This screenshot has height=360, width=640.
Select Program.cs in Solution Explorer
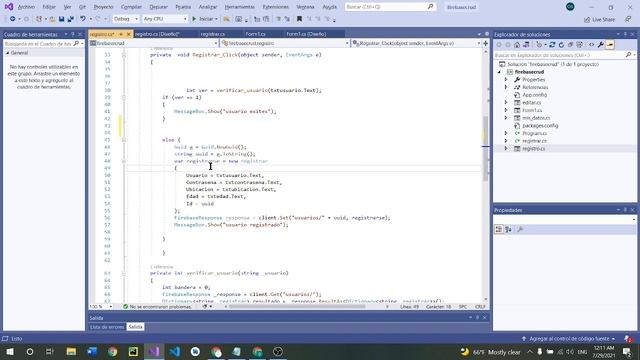point(534,133)
